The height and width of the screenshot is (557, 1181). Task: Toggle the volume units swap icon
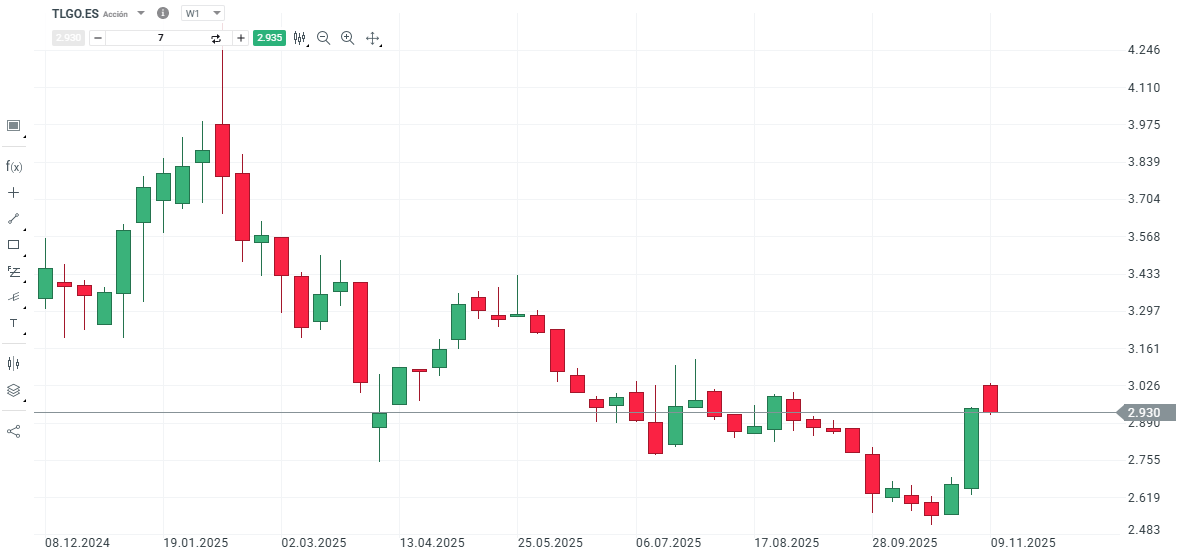pyautogui.click(x=216, y=38)
